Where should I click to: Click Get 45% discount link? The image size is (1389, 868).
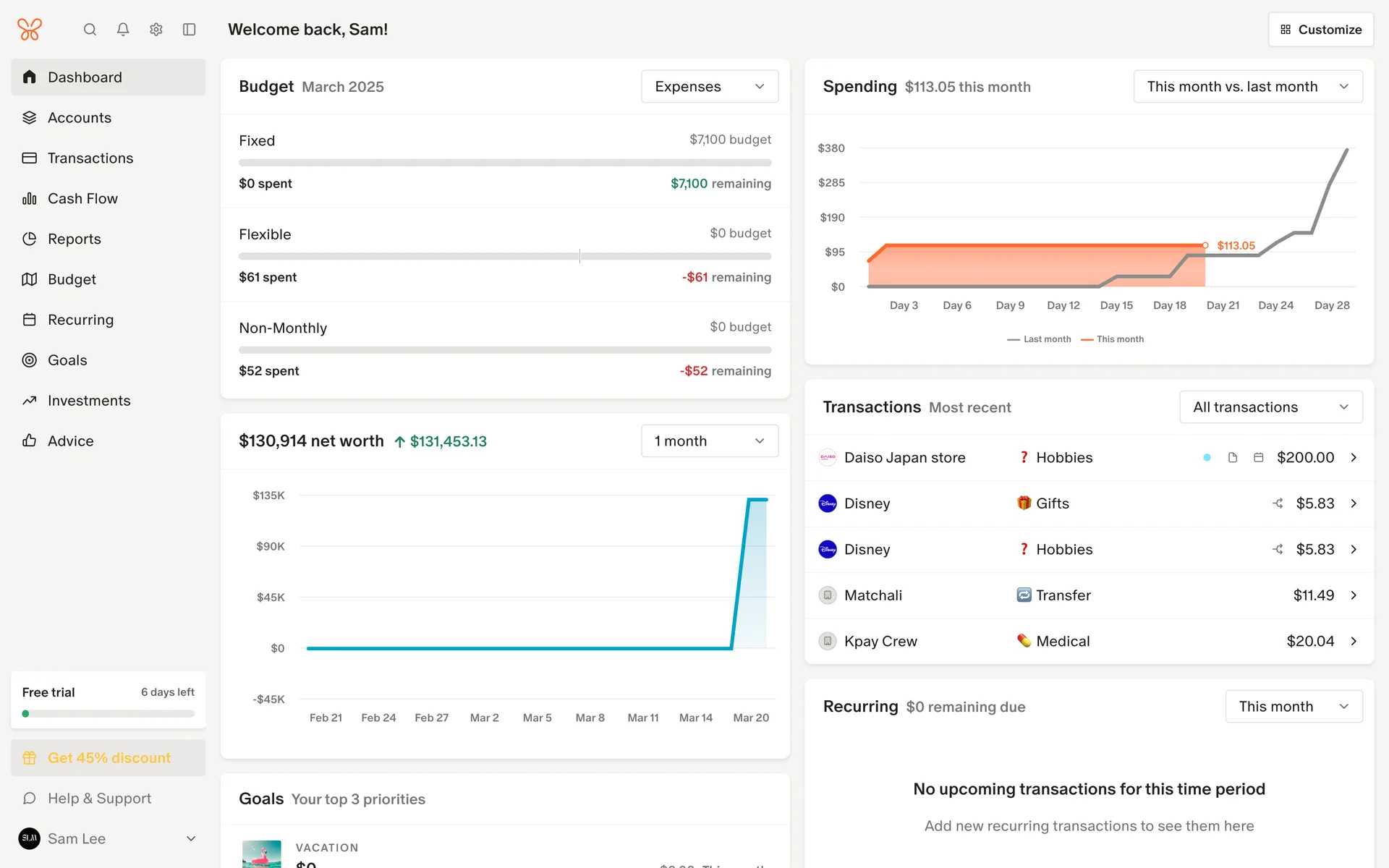tap(109, 758)
